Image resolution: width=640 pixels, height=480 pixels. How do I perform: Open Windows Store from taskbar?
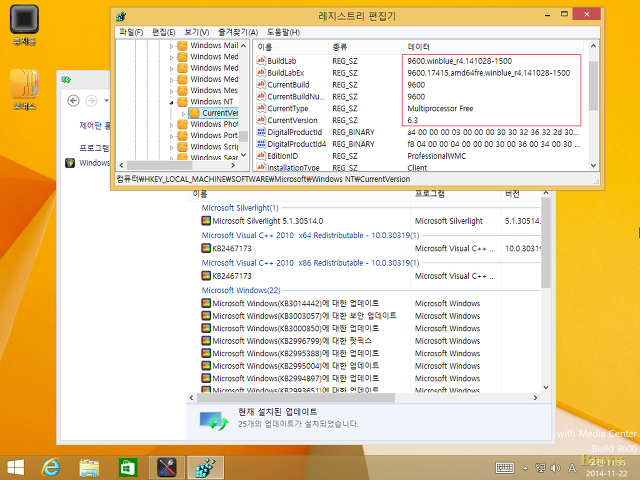point(127,467)
